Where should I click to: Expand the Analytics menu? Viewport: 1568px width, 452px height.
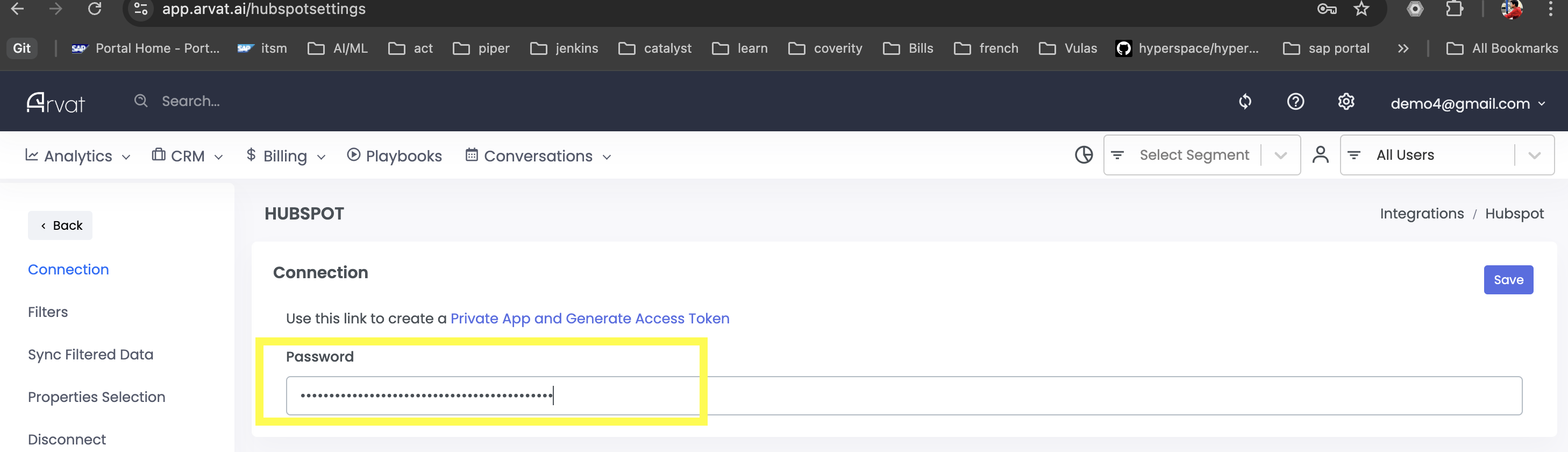78,156
